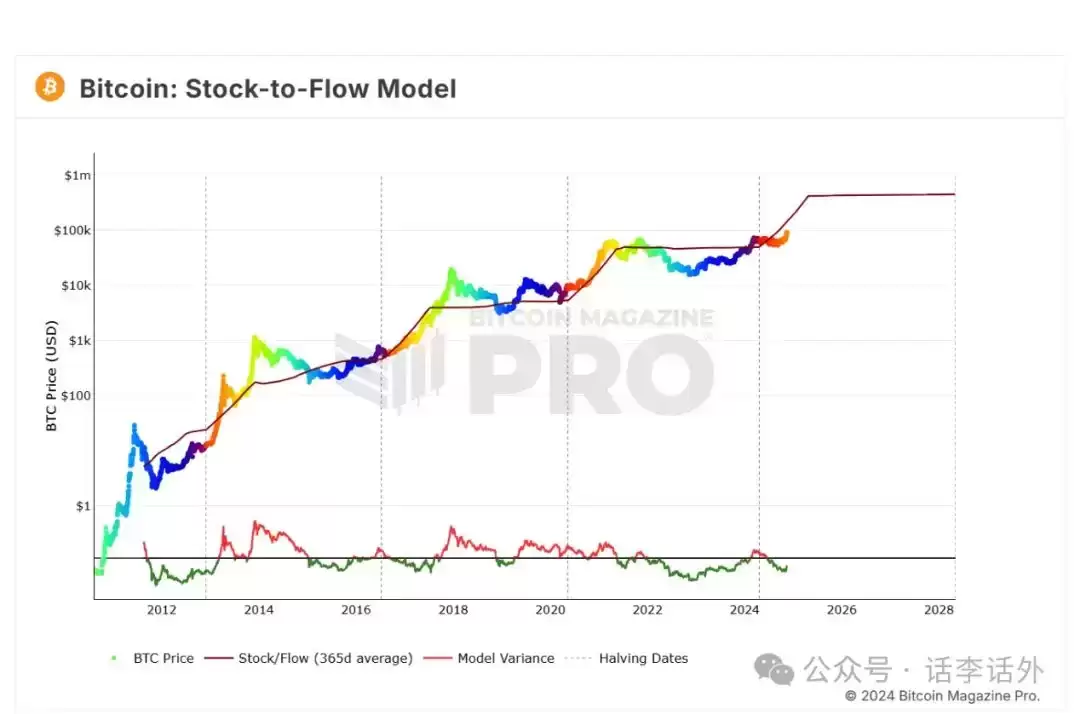Screen dimensions: 1080x714
Task: Toggle Halving Dates legend entry
Action: 627,658
